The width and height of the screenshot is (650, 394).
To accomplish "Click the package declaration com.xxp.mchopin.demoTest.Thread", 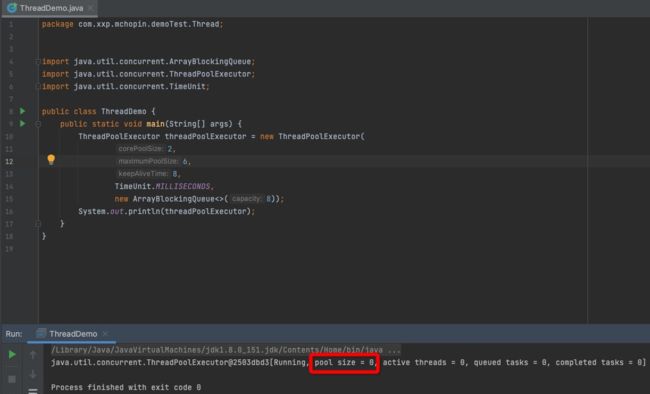I will [x=151, y=24].
